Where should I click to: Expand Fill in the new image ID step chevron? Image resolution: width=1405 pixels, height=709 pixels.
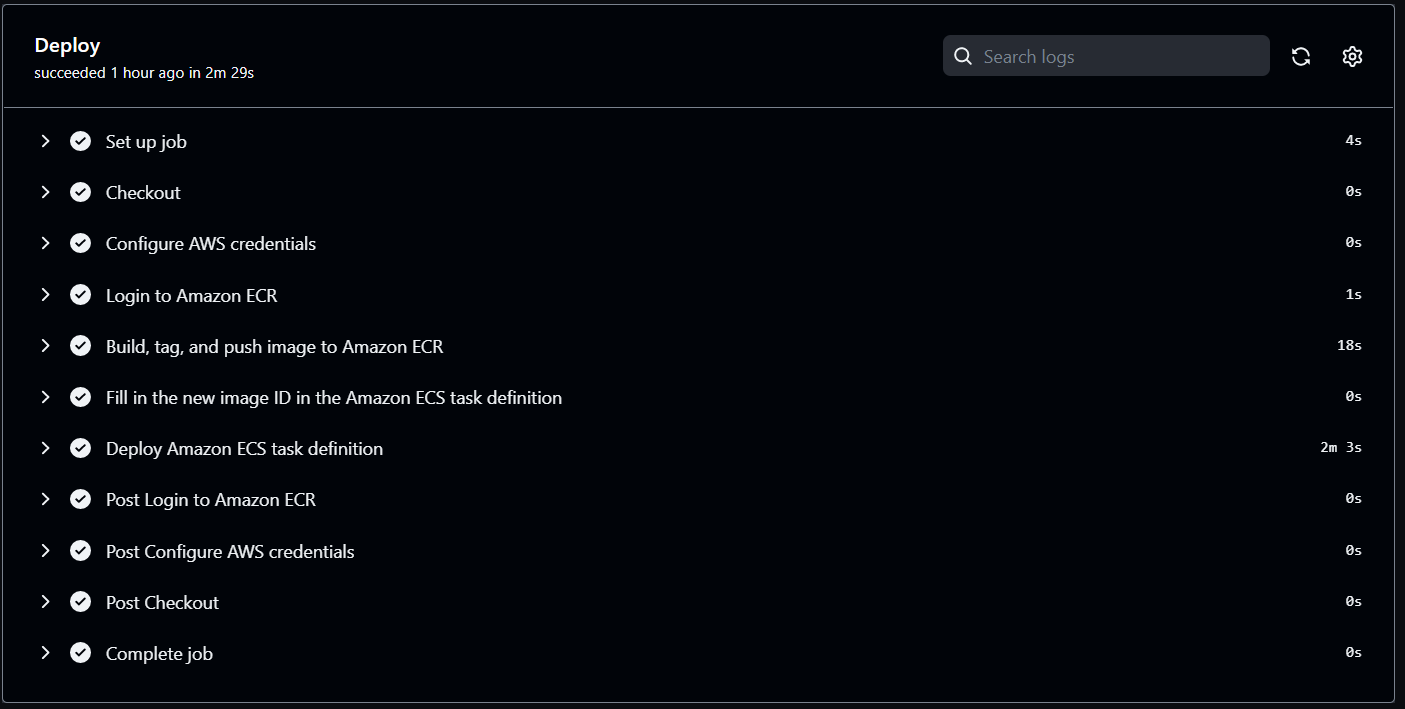45,397
